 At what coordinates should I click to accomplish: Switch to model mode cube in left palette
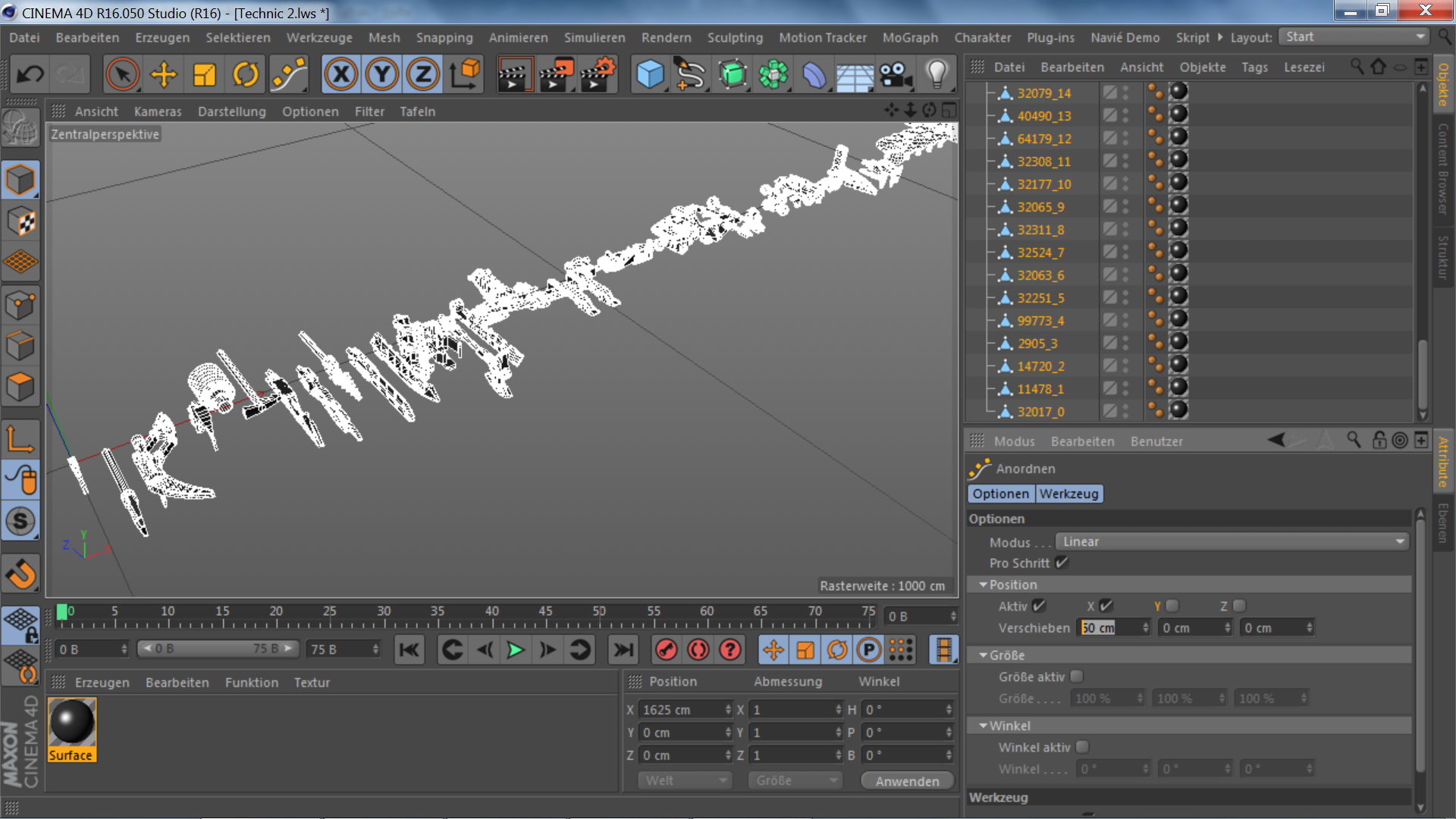pos(20,180)
